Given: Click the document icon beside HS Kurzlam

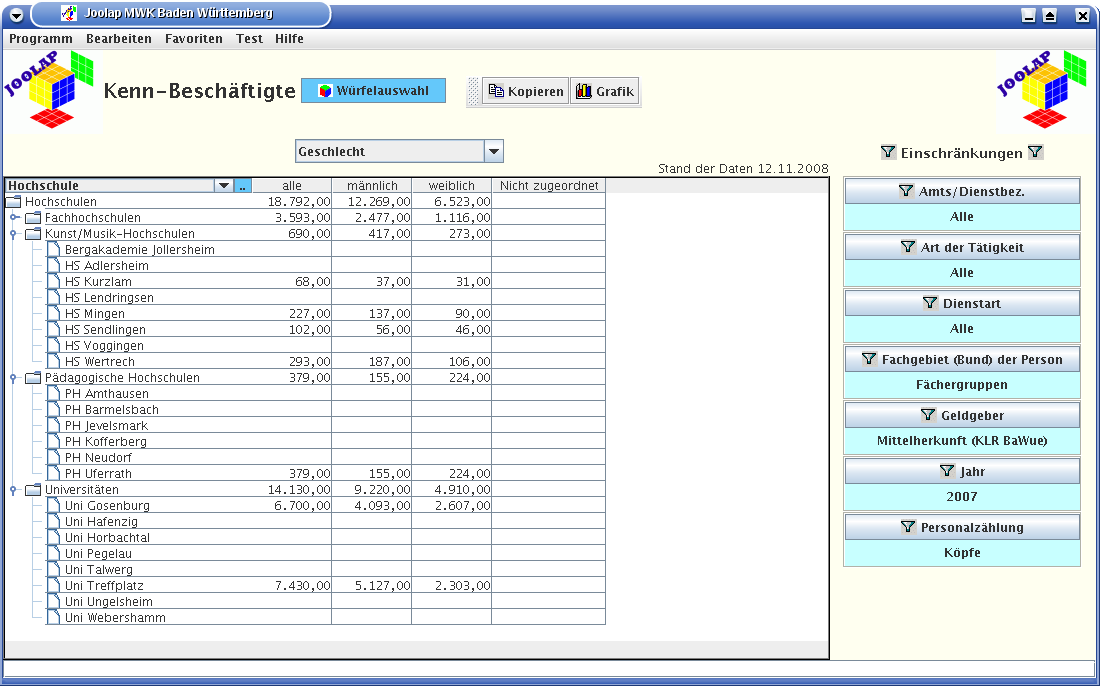Looking at the screenshot, I should 53,282.
